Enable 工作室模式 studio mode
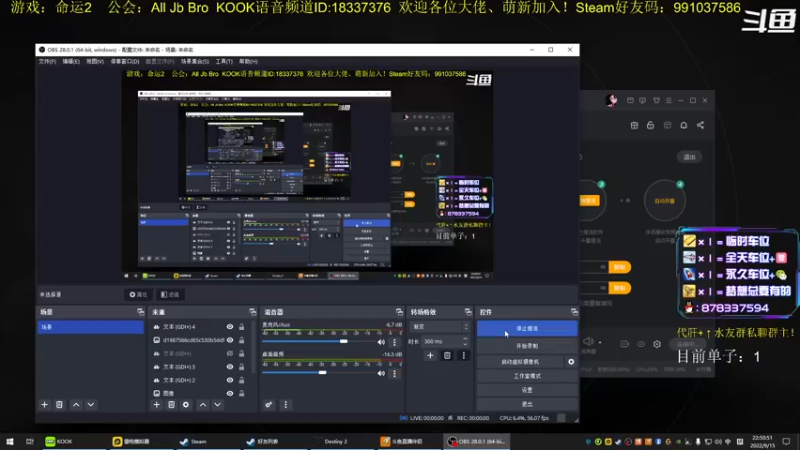The width and height of the screenshot is (800, 450). pyautogui.click(x=527, y=376)
